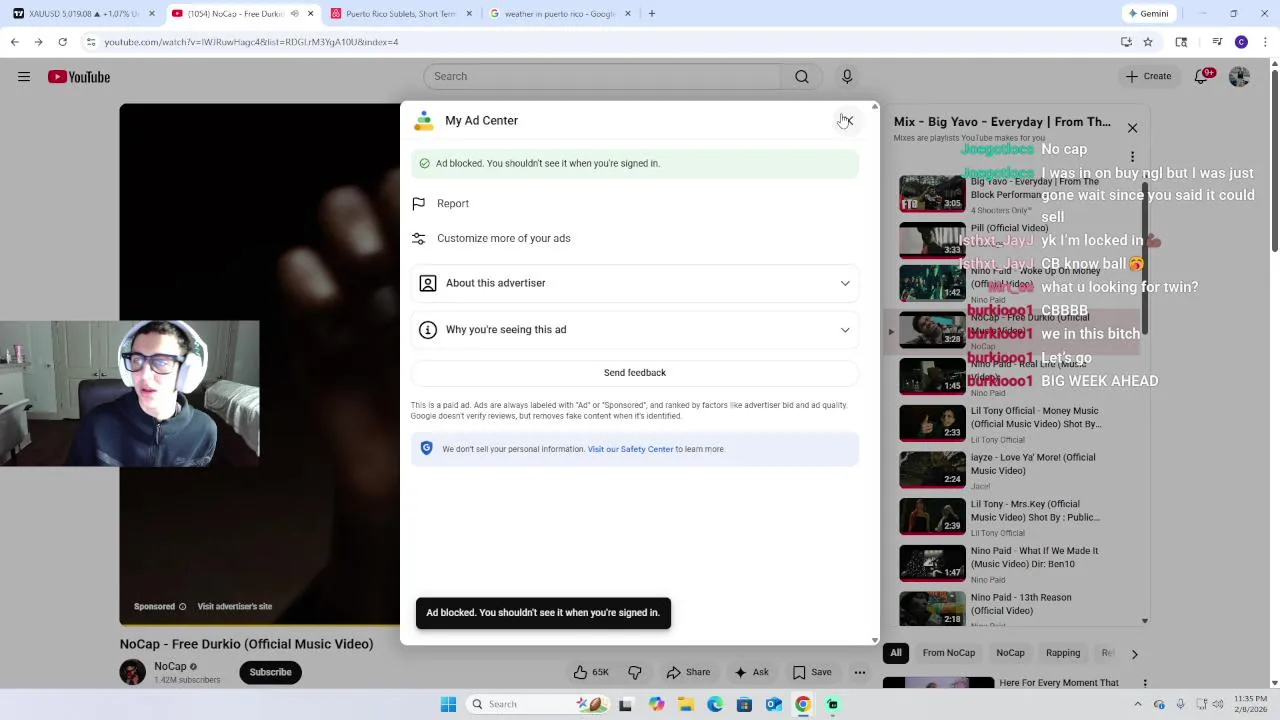Go to YouTube home via logo
This screenshot has height=720, width=1280.
click(x=79, y=77)
